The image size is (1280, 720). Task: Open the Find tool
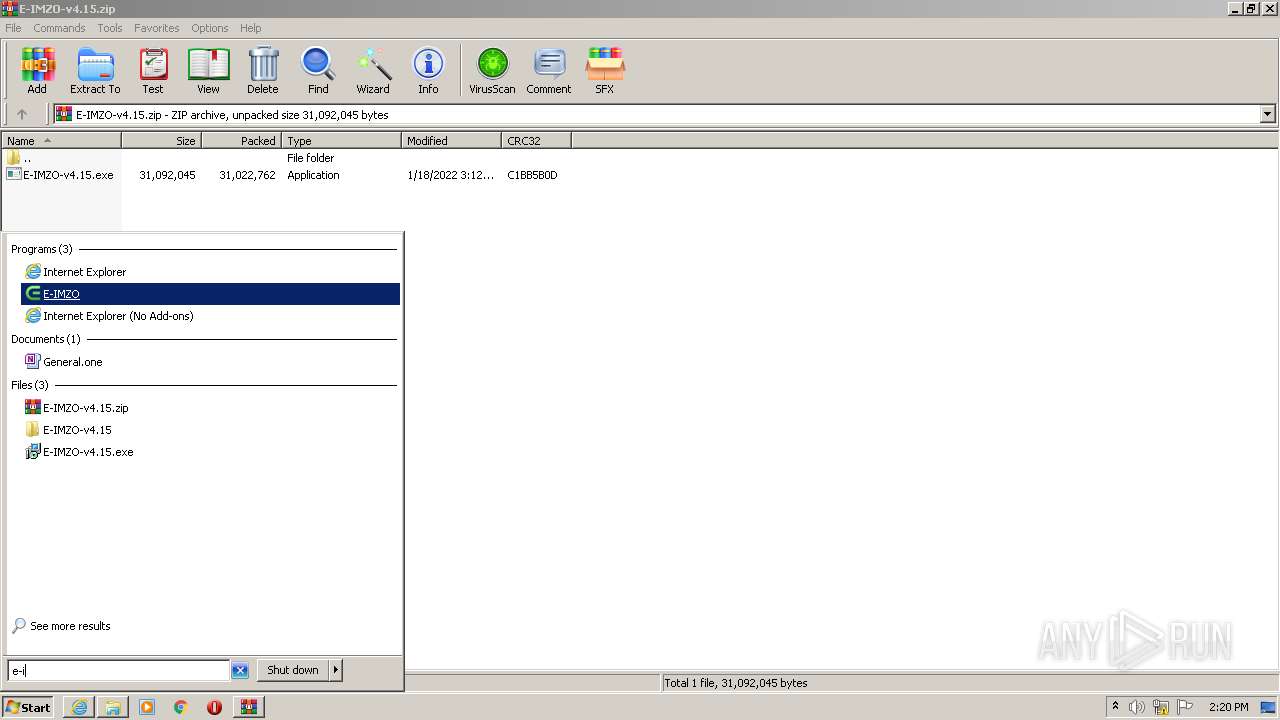(318, 71)
